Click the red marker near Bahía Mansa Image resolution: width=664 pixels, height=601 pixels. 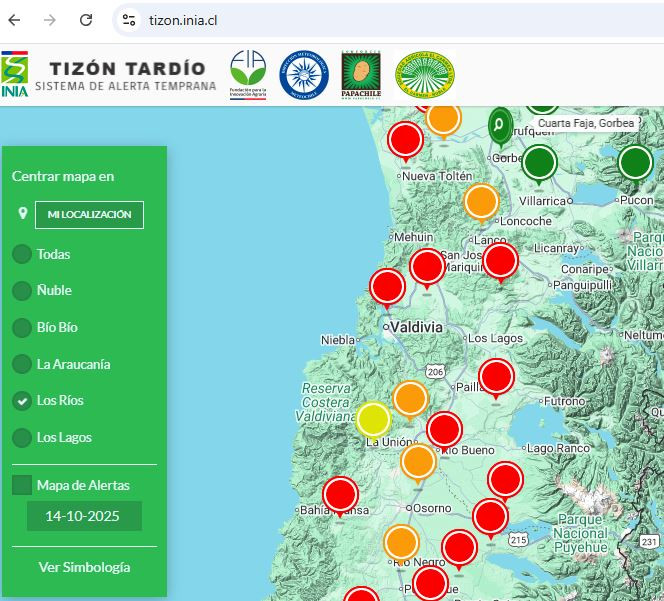[340, 494]
